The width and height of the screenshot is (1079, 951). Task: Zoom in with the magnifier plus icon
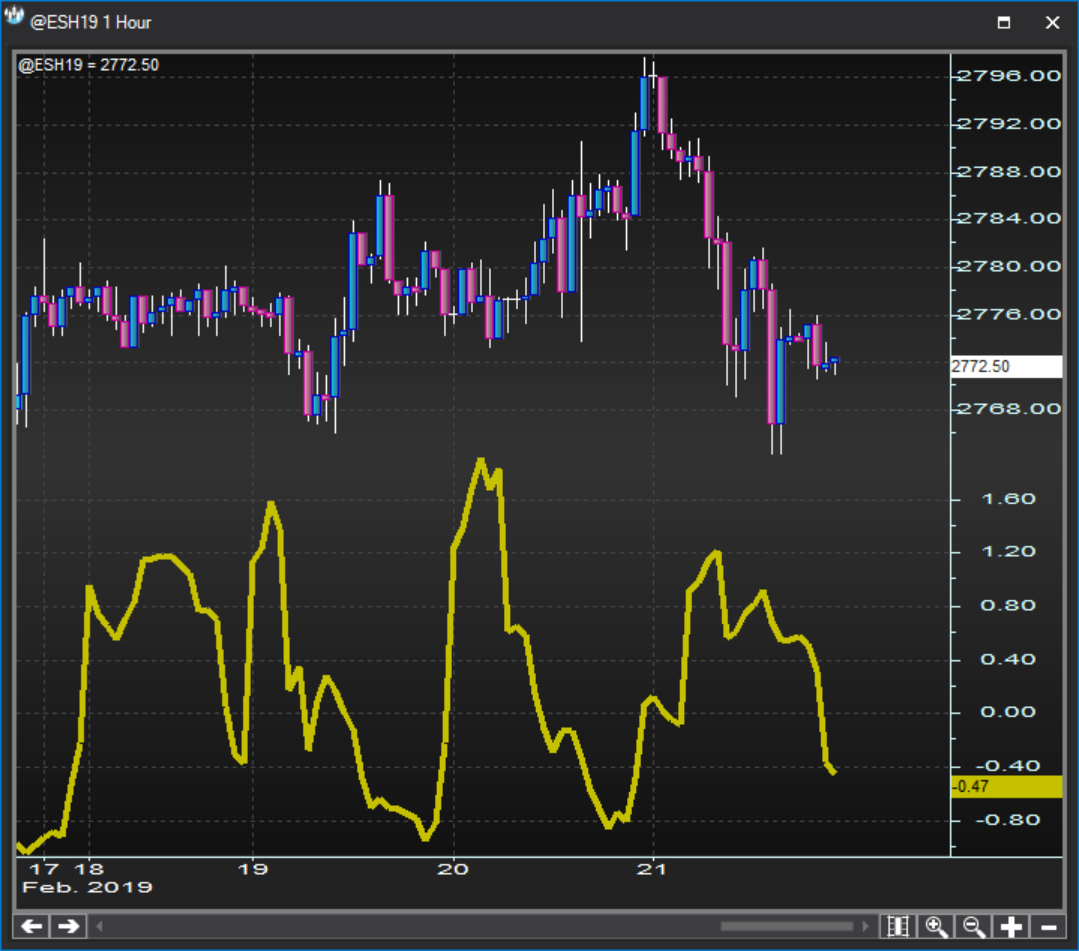point(936,926)
